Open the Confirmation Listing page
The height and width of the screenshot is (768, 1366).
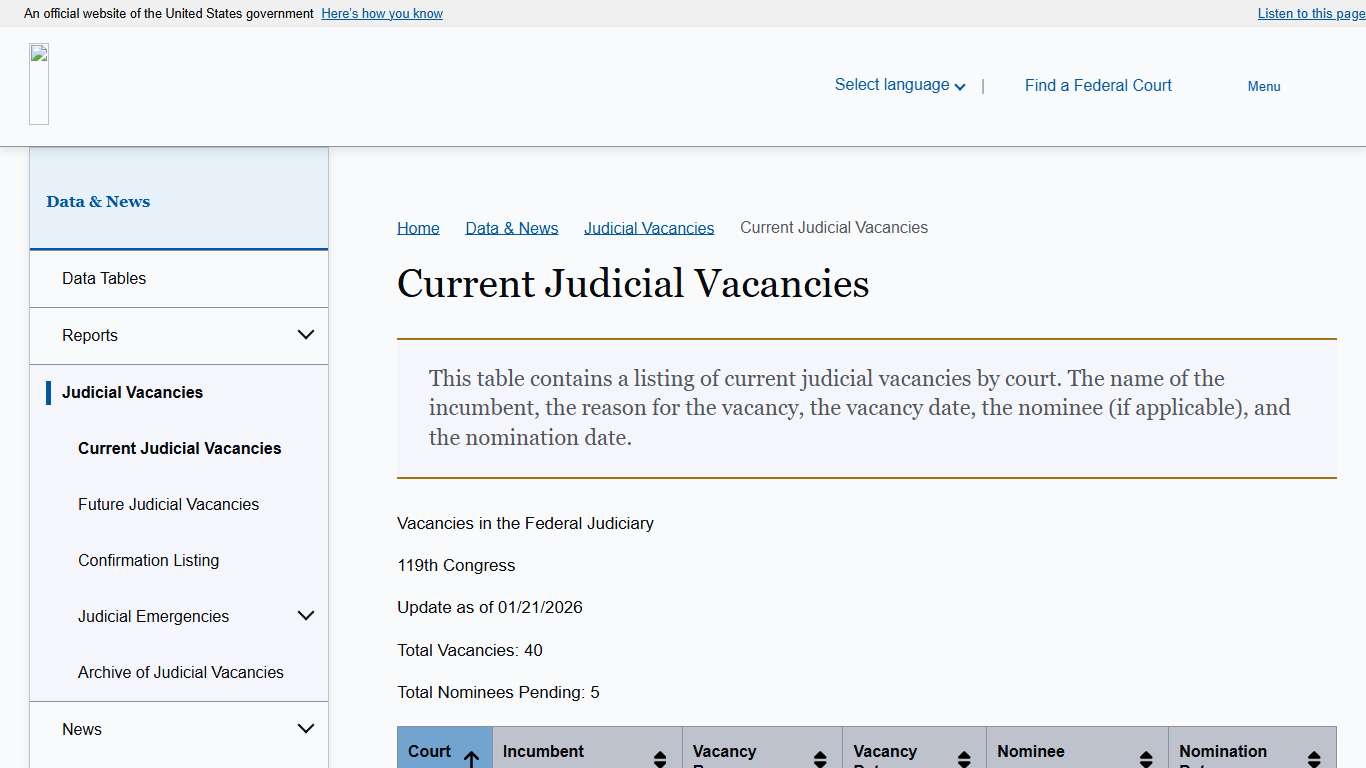pyautogui.click(x=148, y=560)
